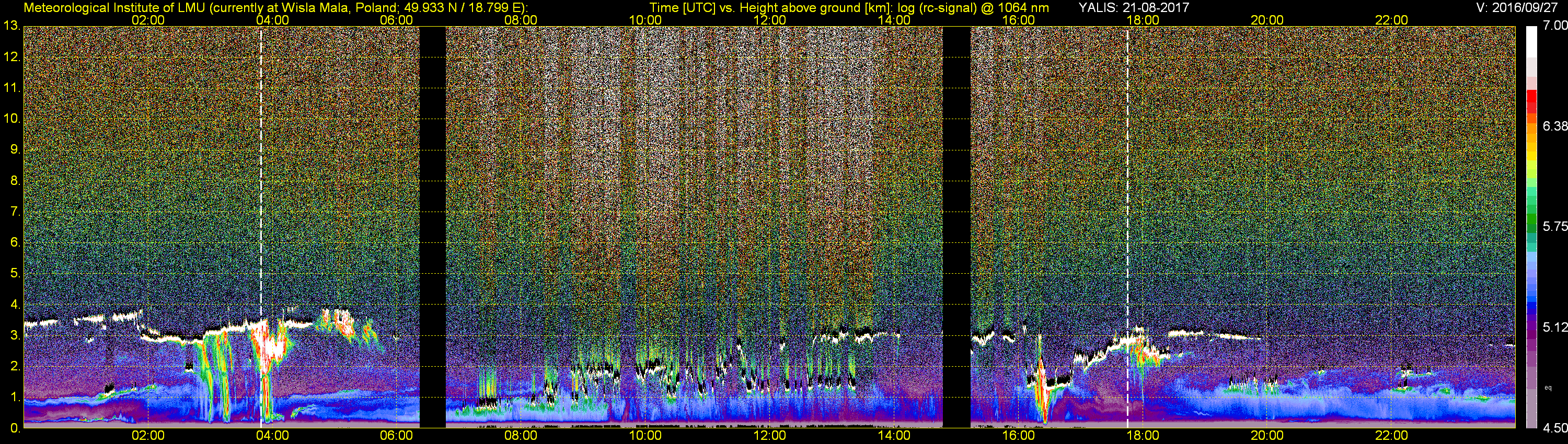Screen dimensions: 1568x444
Task: Click the "08:00" label on the bottom time axis
Action: point(521,436)
